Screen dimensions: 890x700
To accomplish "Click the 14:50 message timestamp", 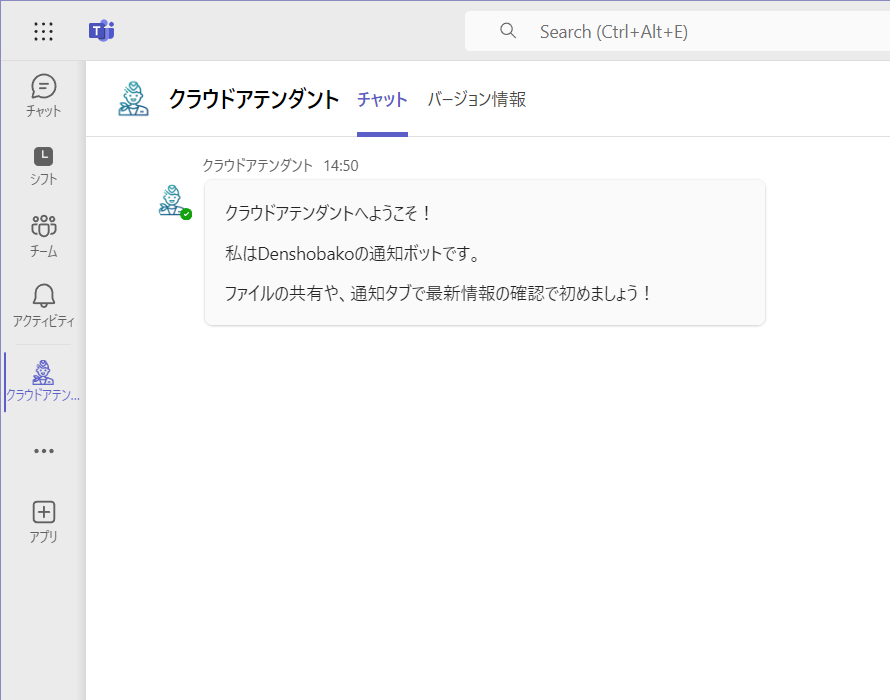I will click(x=341, y=166).
